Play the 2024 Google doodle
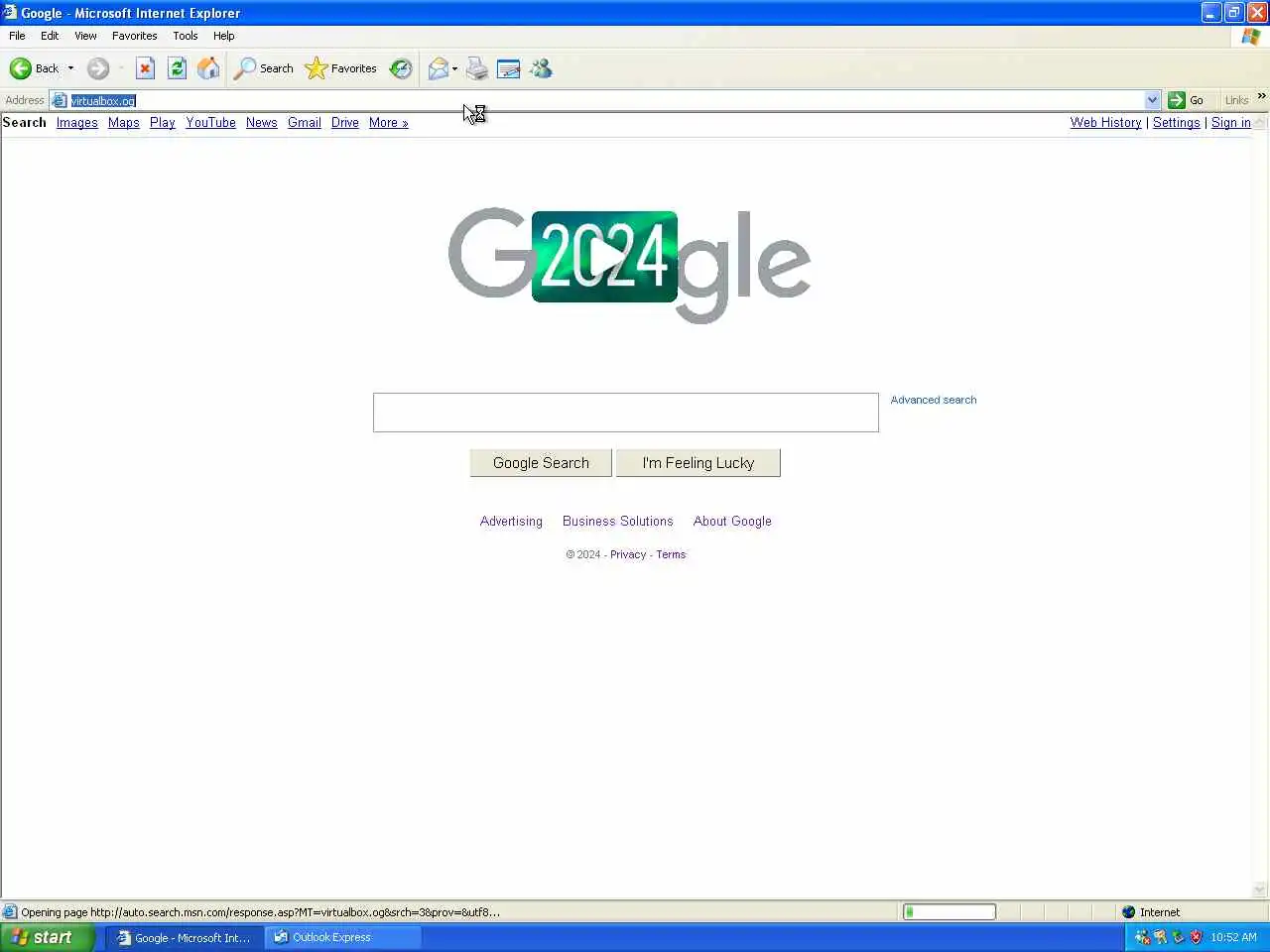The image size is (1270, 952). (604, 257)
